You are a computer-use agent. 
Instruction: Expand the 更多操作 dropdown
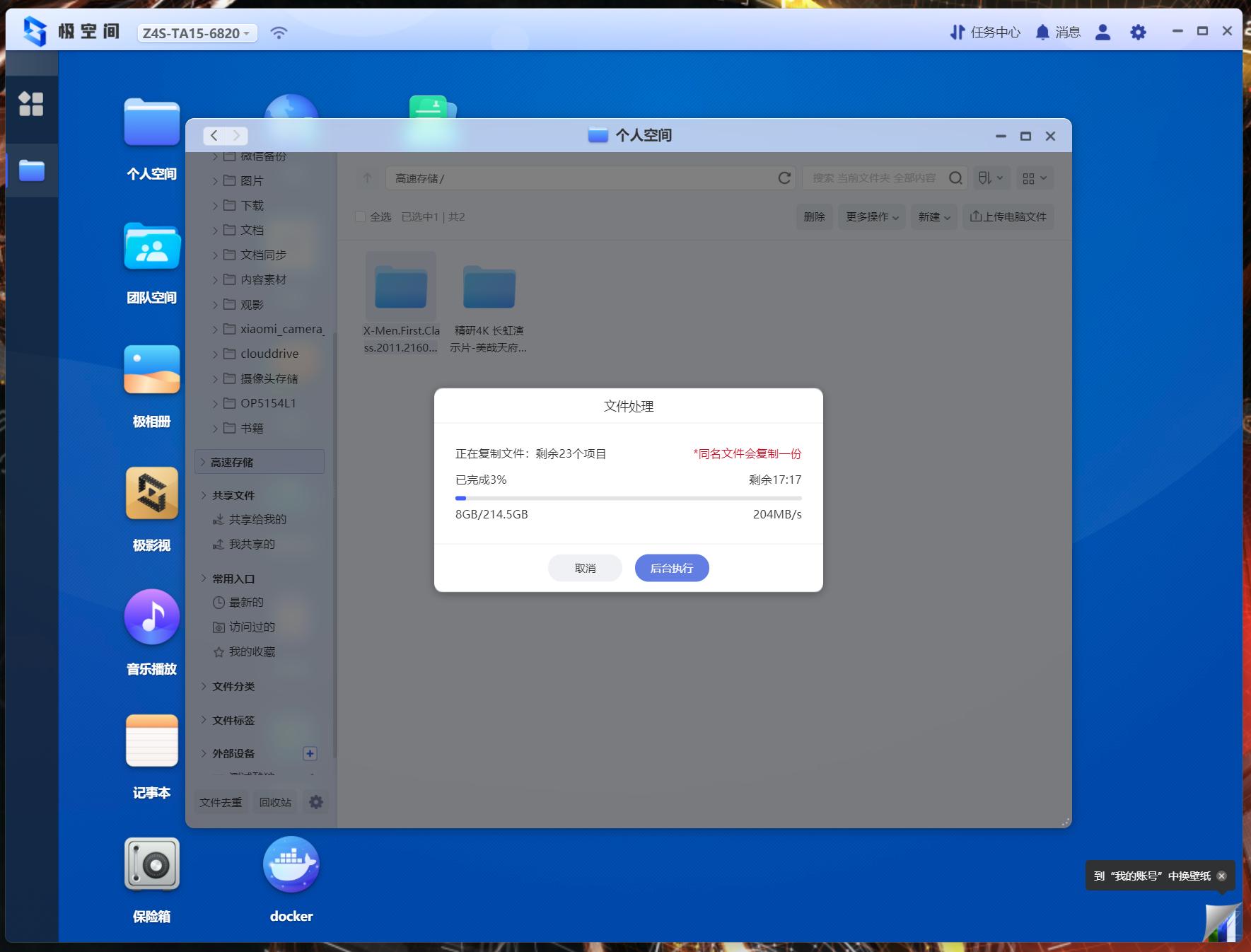pyautogui.click(x=872, y=217)
